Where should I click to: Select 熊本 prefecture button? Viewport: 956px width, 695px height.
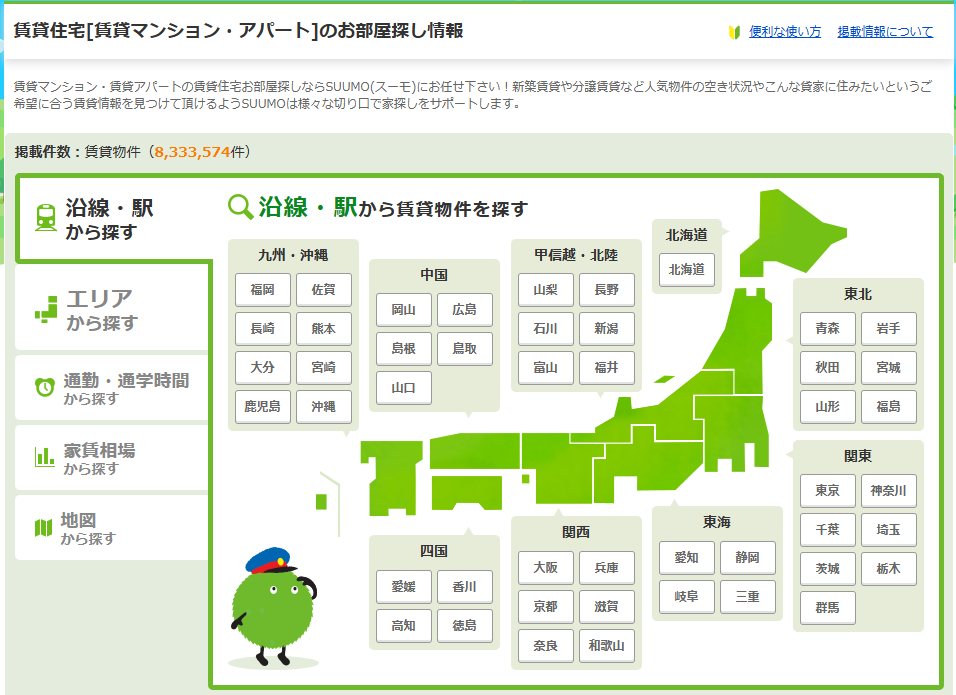pos(324,329)
